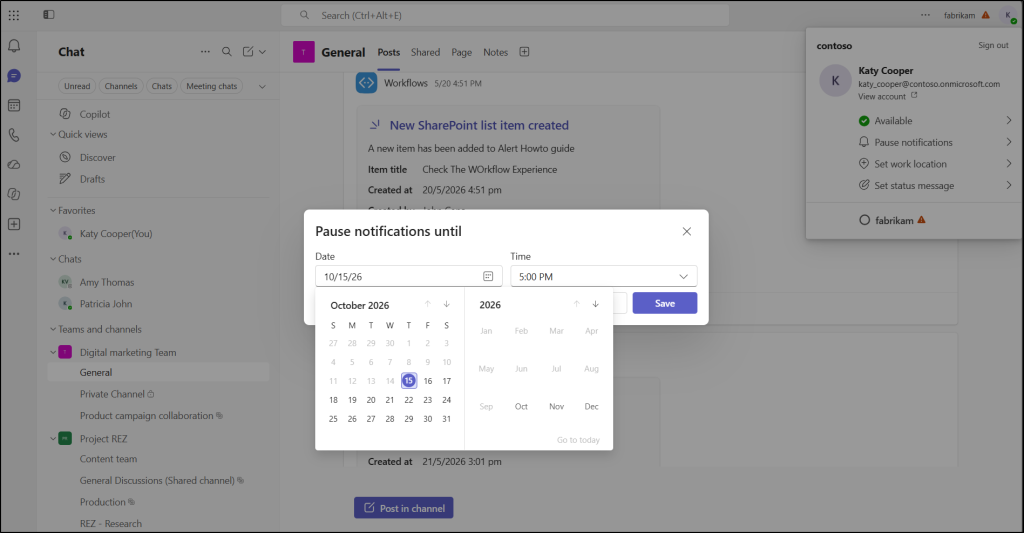Pick Nov in month picker

point(556,406)
